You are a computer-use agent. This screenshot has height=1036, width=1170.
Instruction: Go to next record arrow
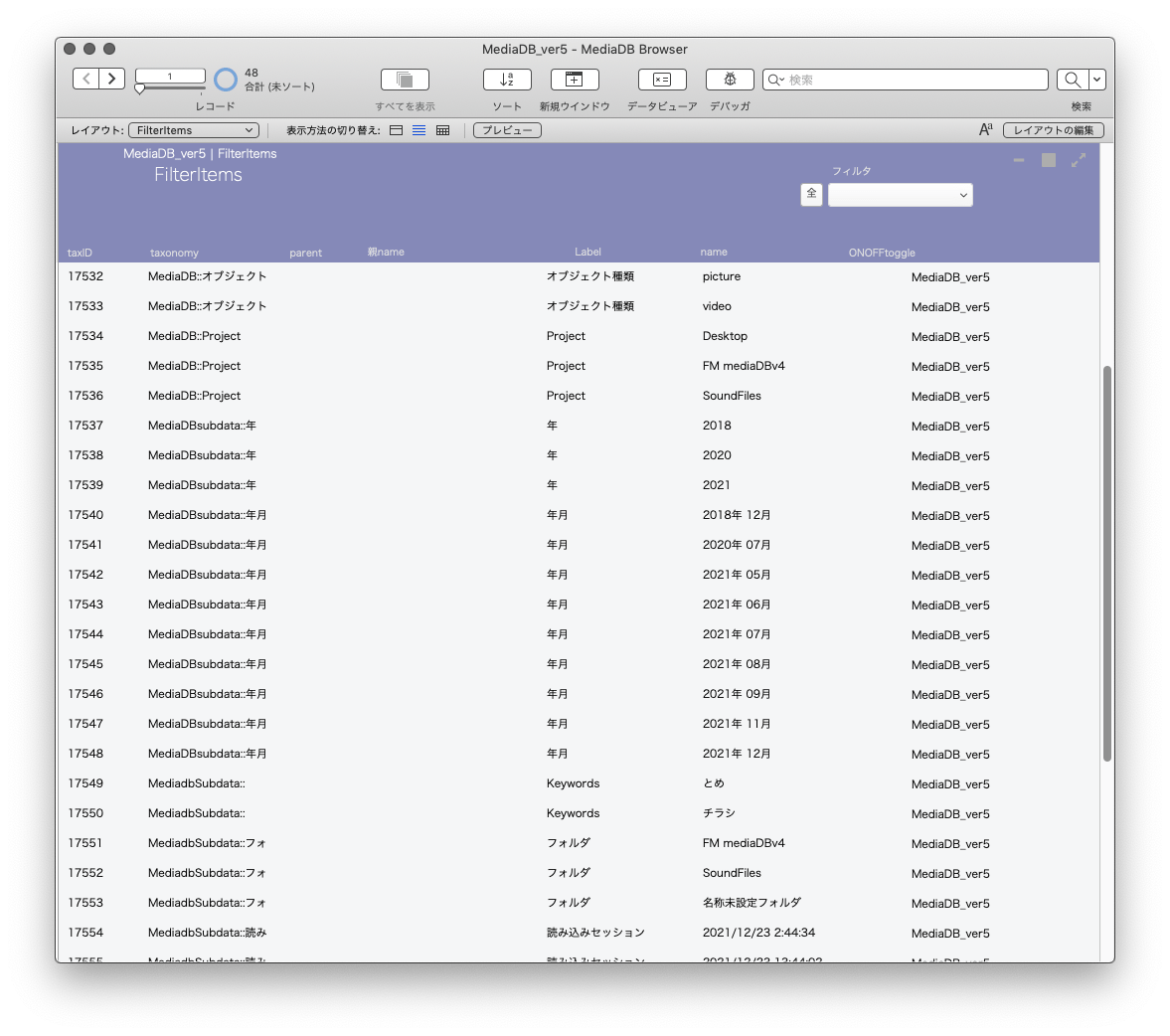pyautogui.click(x=112, y=79)
